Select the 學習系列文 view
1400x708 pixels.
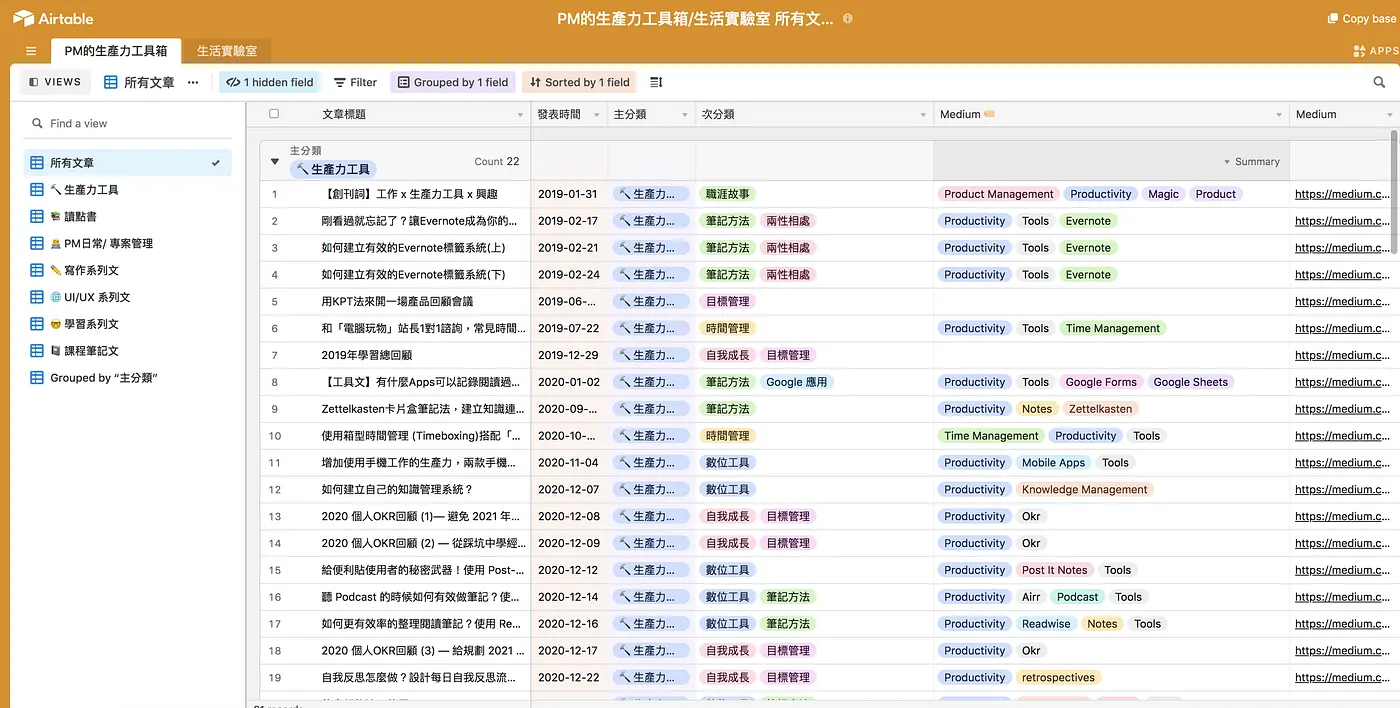(128, 324)
